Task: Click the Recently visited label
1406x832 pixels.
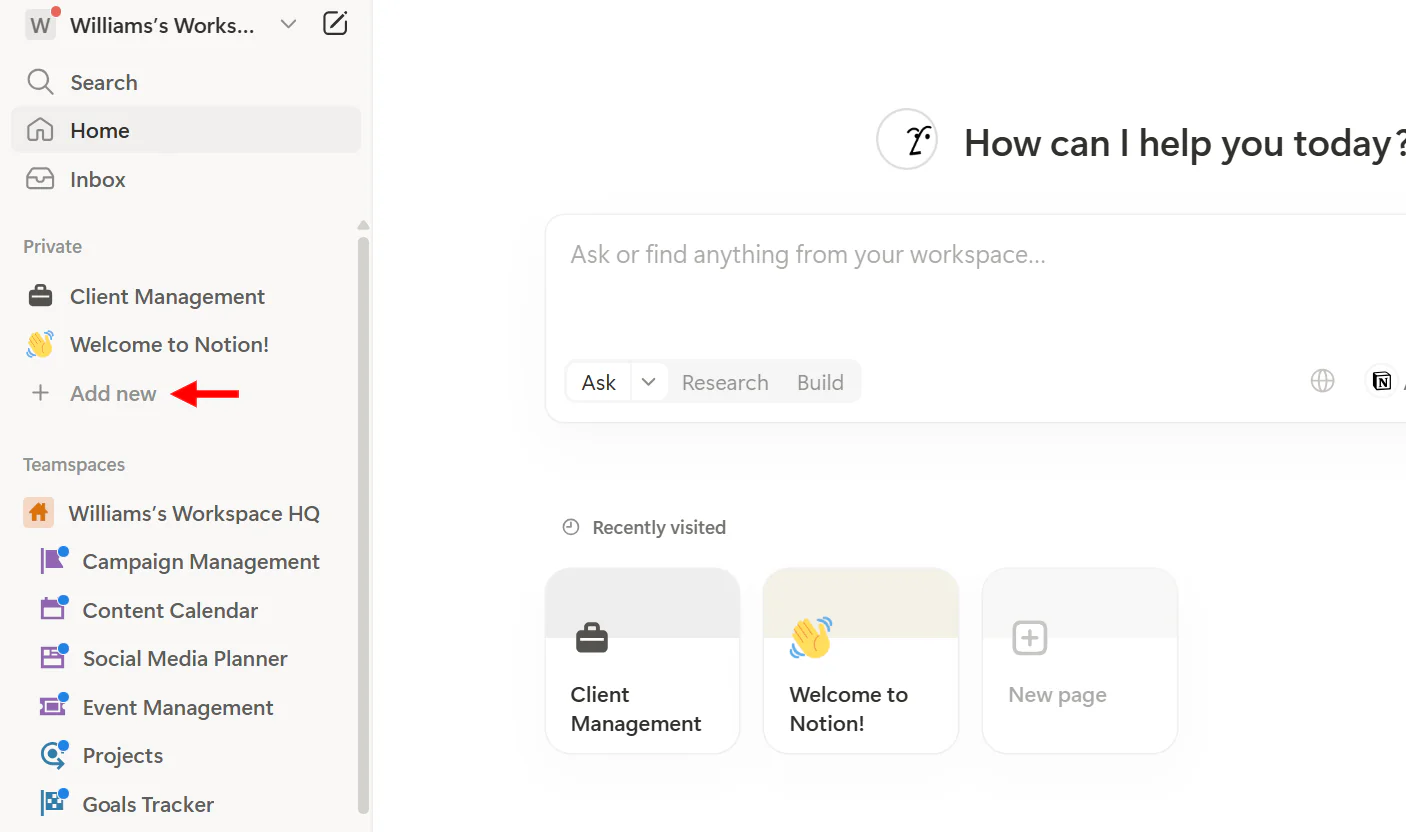Action: pos(659,527)
